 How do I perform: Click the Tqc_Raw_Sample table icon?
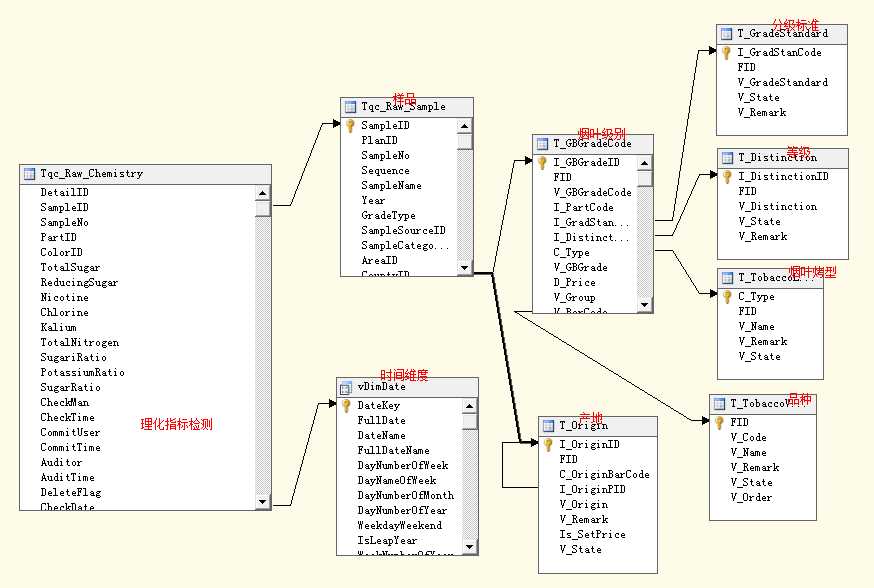(x=350, y=107)
